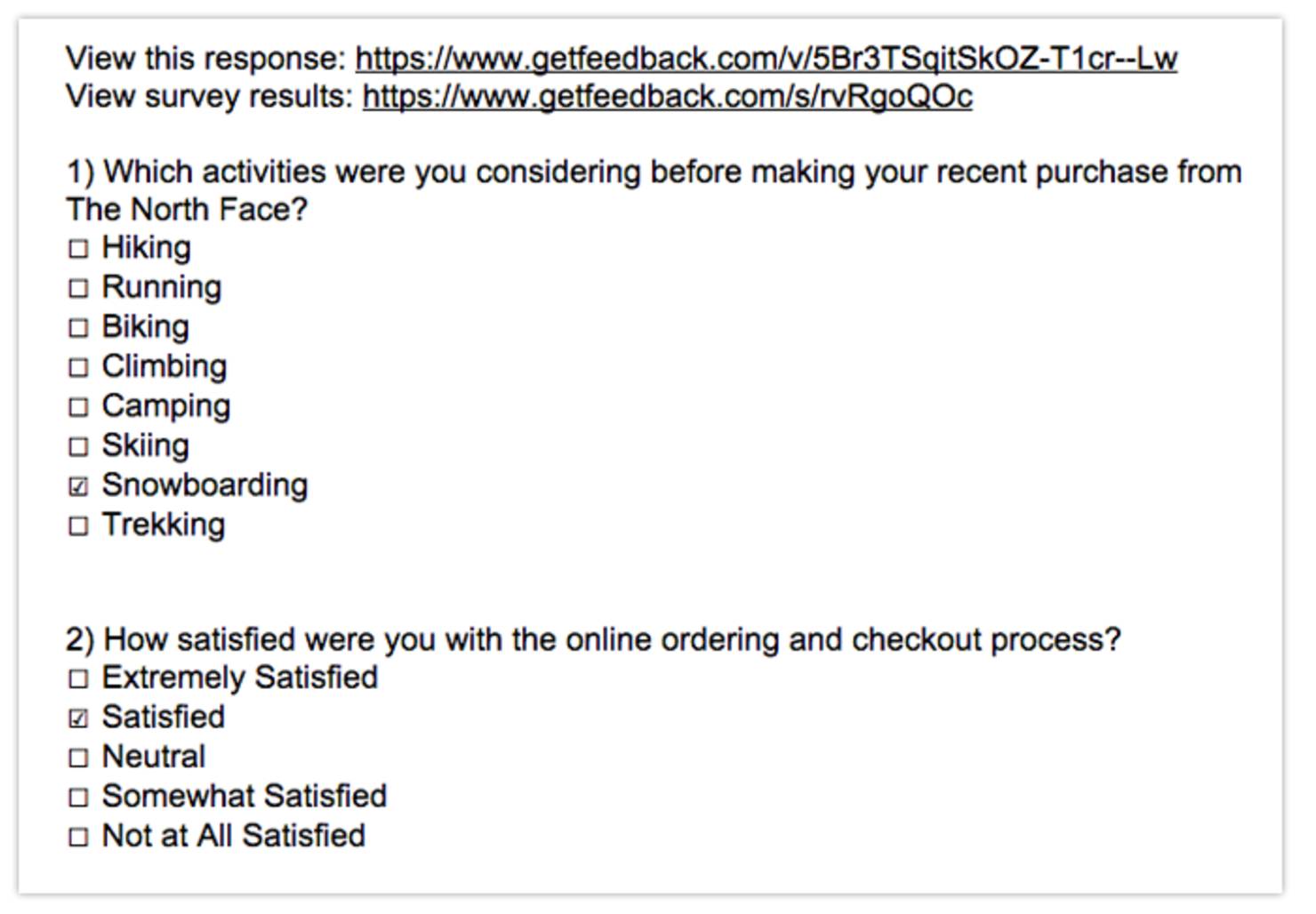Click the Snowboarding label text
This screenshot has width=1316, height=914.
tap(205, 485)
